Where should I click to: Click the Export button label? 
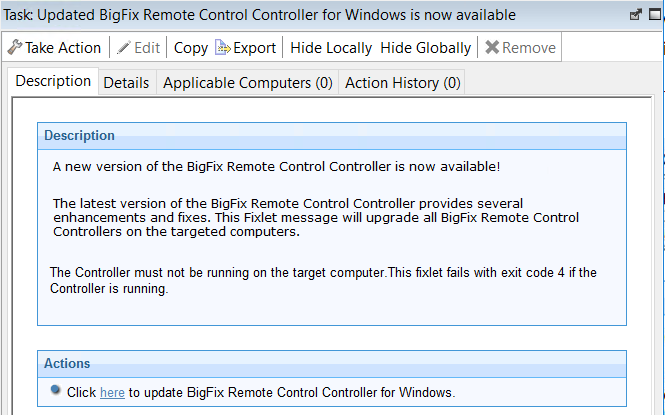point(254,48)
